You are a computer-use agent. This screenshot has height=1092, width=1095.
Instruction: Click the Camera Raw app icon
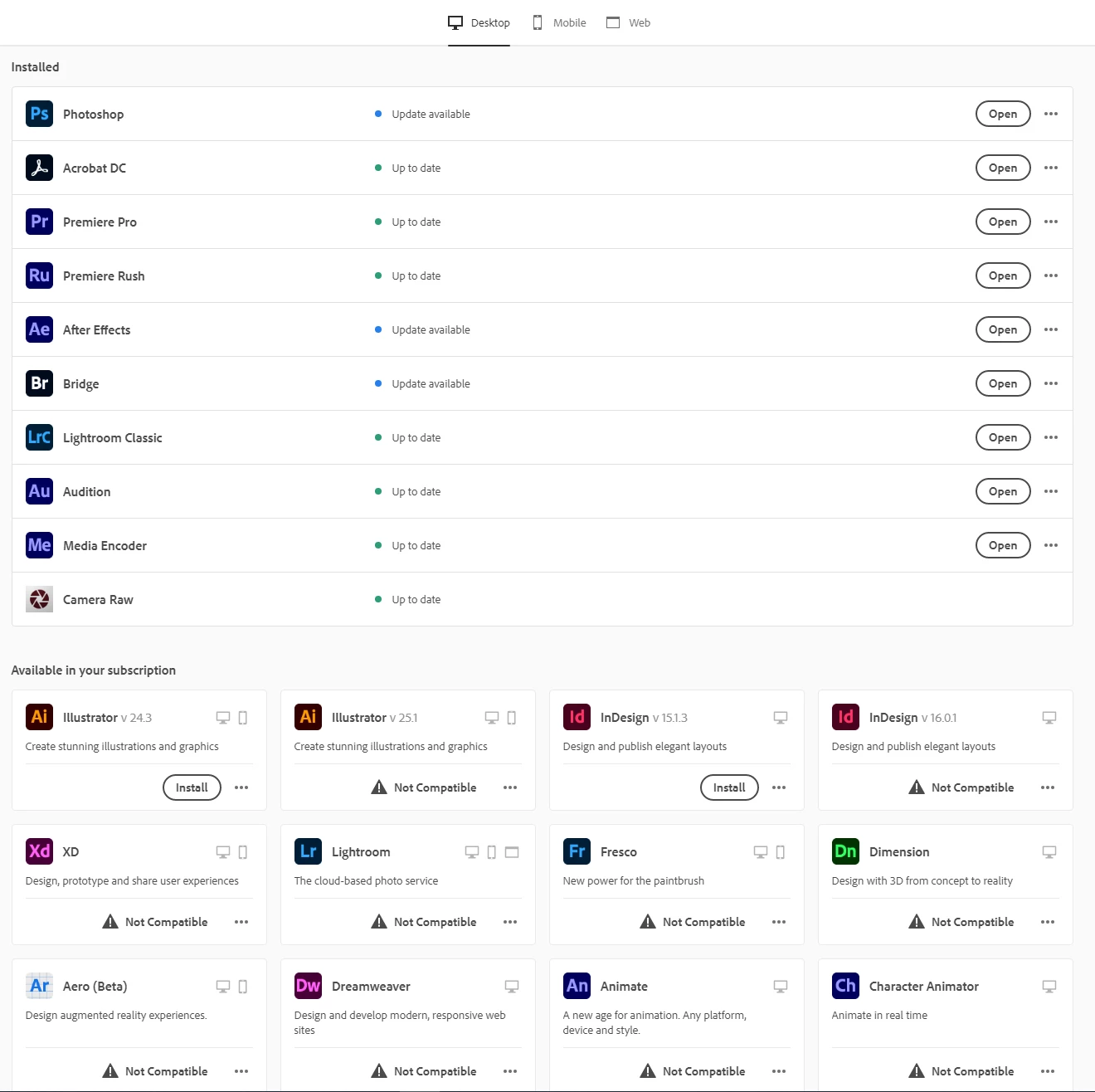pos(39,599)
